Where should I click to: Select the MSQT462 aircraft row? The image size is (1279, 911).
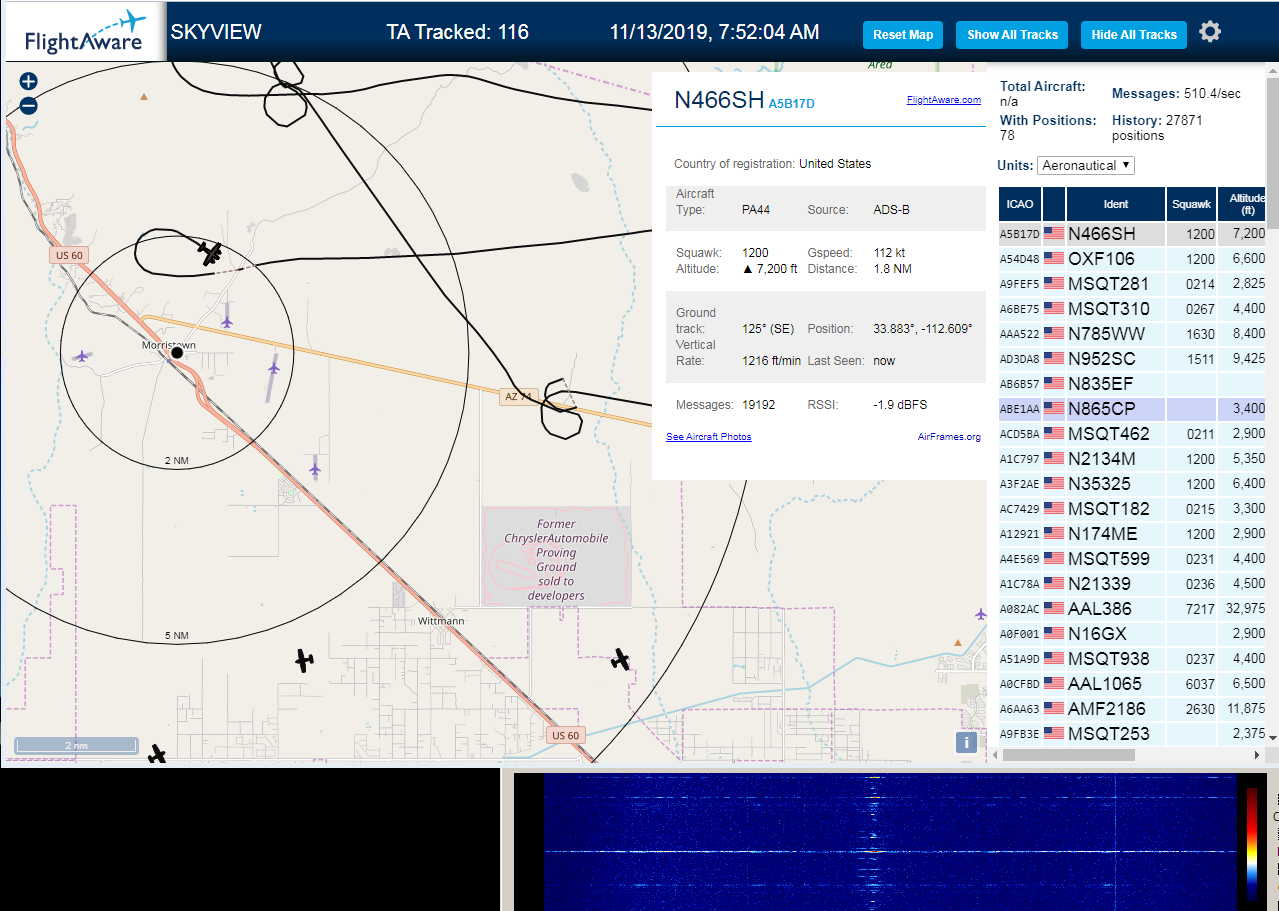[x=1132, y=434]
